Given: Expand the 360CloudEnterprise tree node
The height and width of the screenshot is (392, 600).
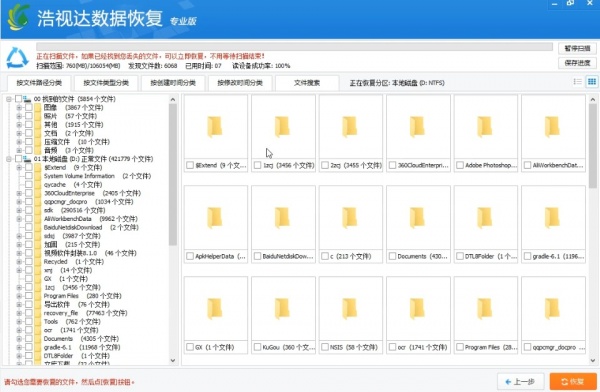Looking at the screenshot, I should pyautogui.click(x=19, y=193).
